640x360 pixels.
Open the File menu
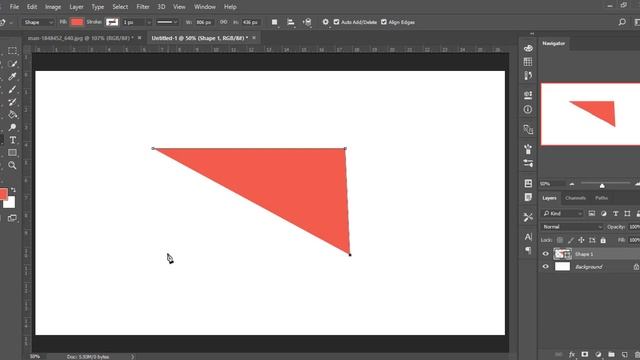[x=14, y=7]
